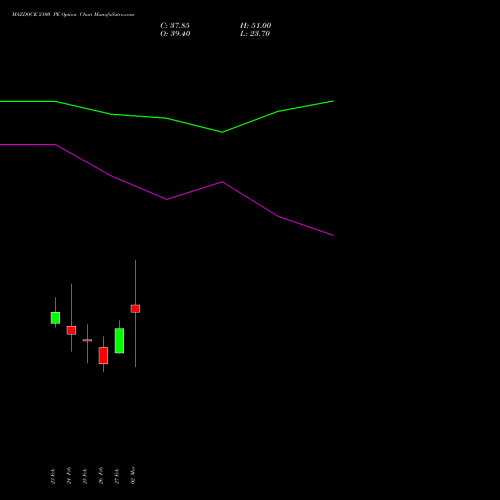Select the 02 Mar red candlestick
This screenshot has width=500, height=500.
135,309
